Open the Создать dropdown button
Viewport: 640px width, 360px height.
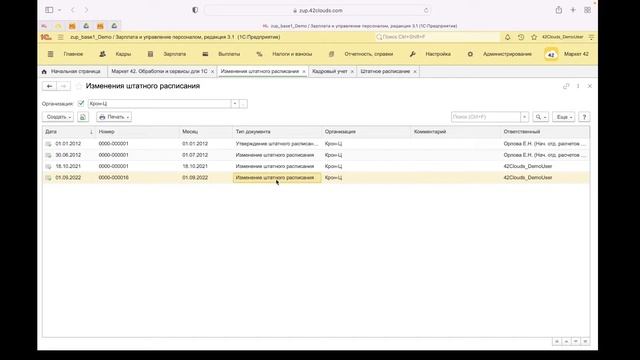point(58,117)
